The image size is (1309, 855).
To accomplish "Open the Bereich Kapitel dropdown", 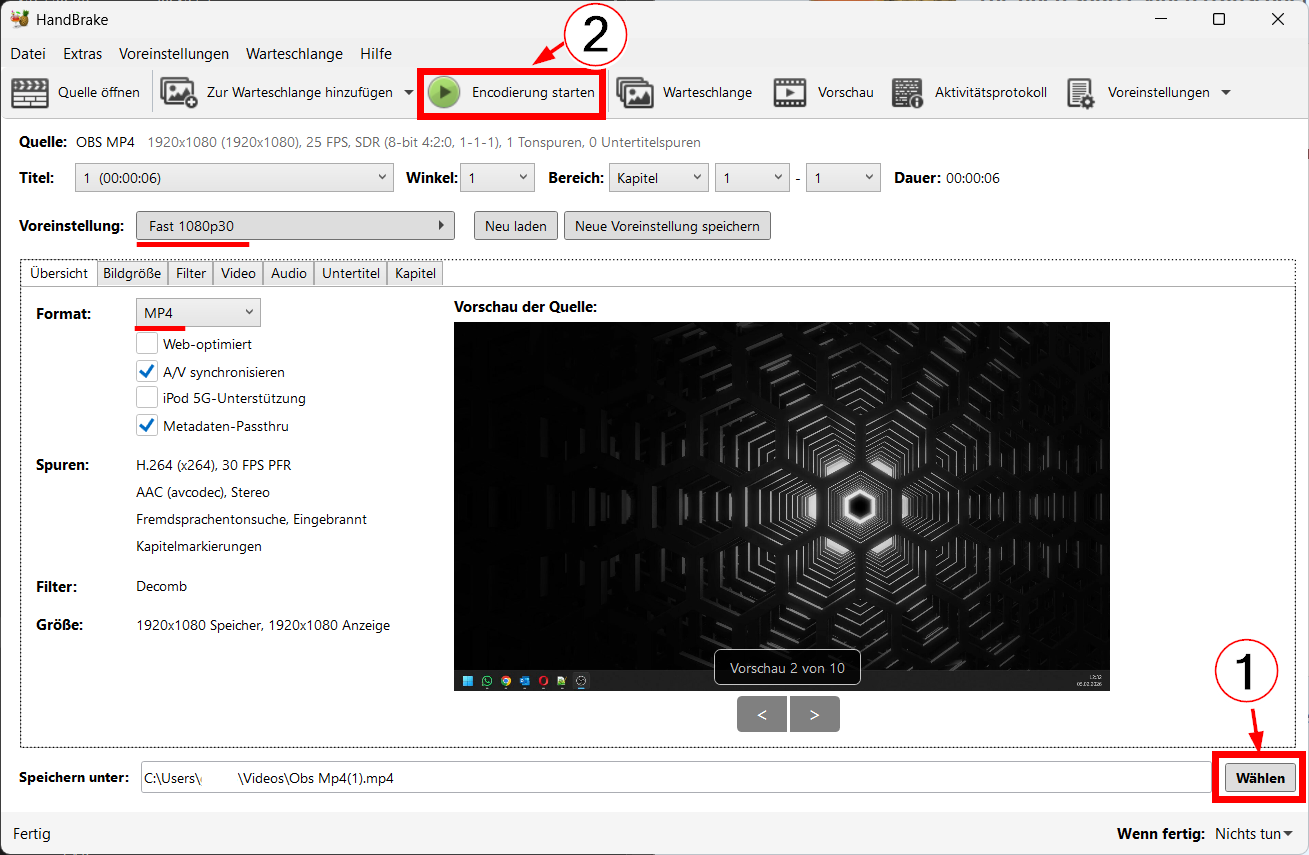I will tap(658, 178).
